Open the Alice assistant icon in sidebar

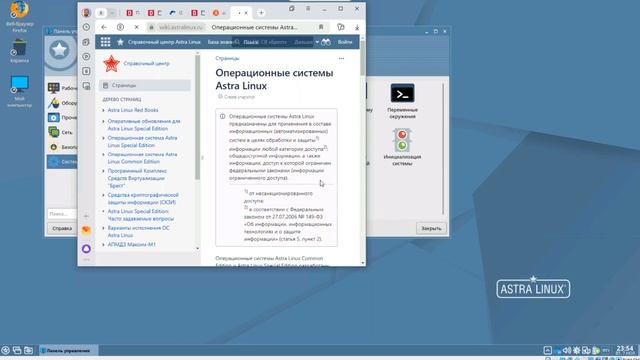click(86, 249)
